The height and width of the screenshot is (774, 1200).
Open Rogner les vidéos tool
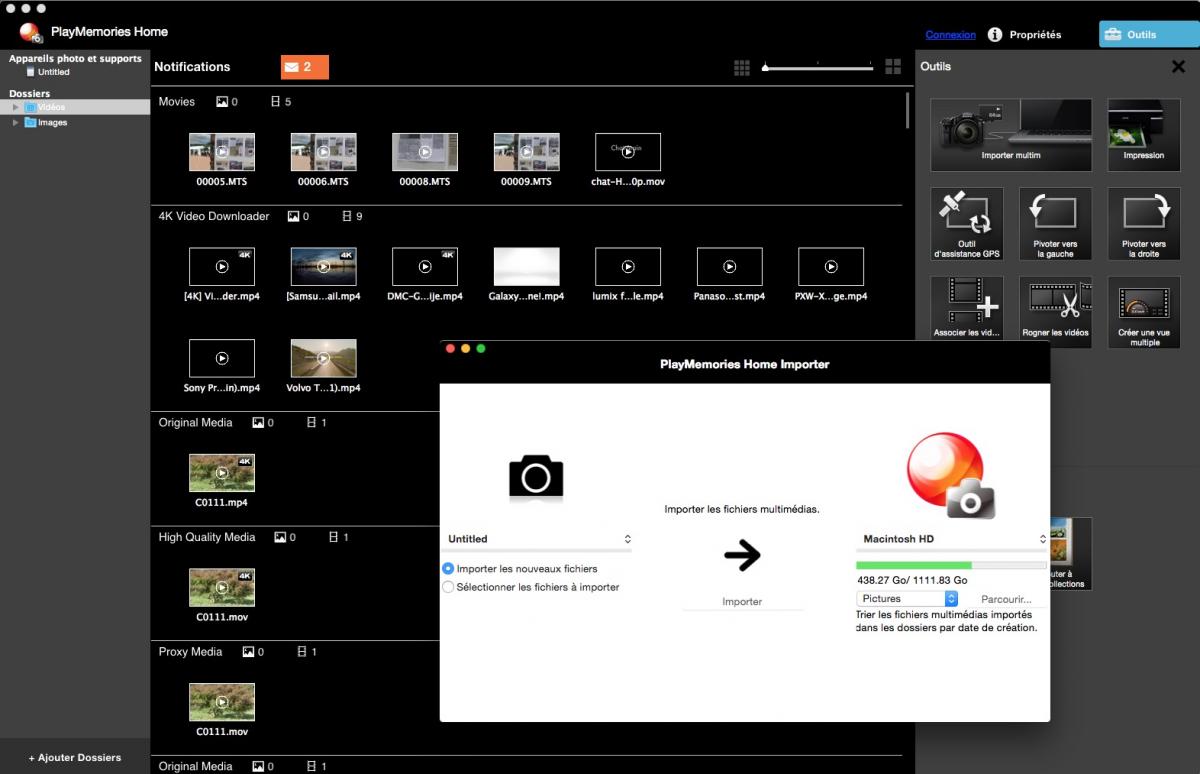point(1055,312)
